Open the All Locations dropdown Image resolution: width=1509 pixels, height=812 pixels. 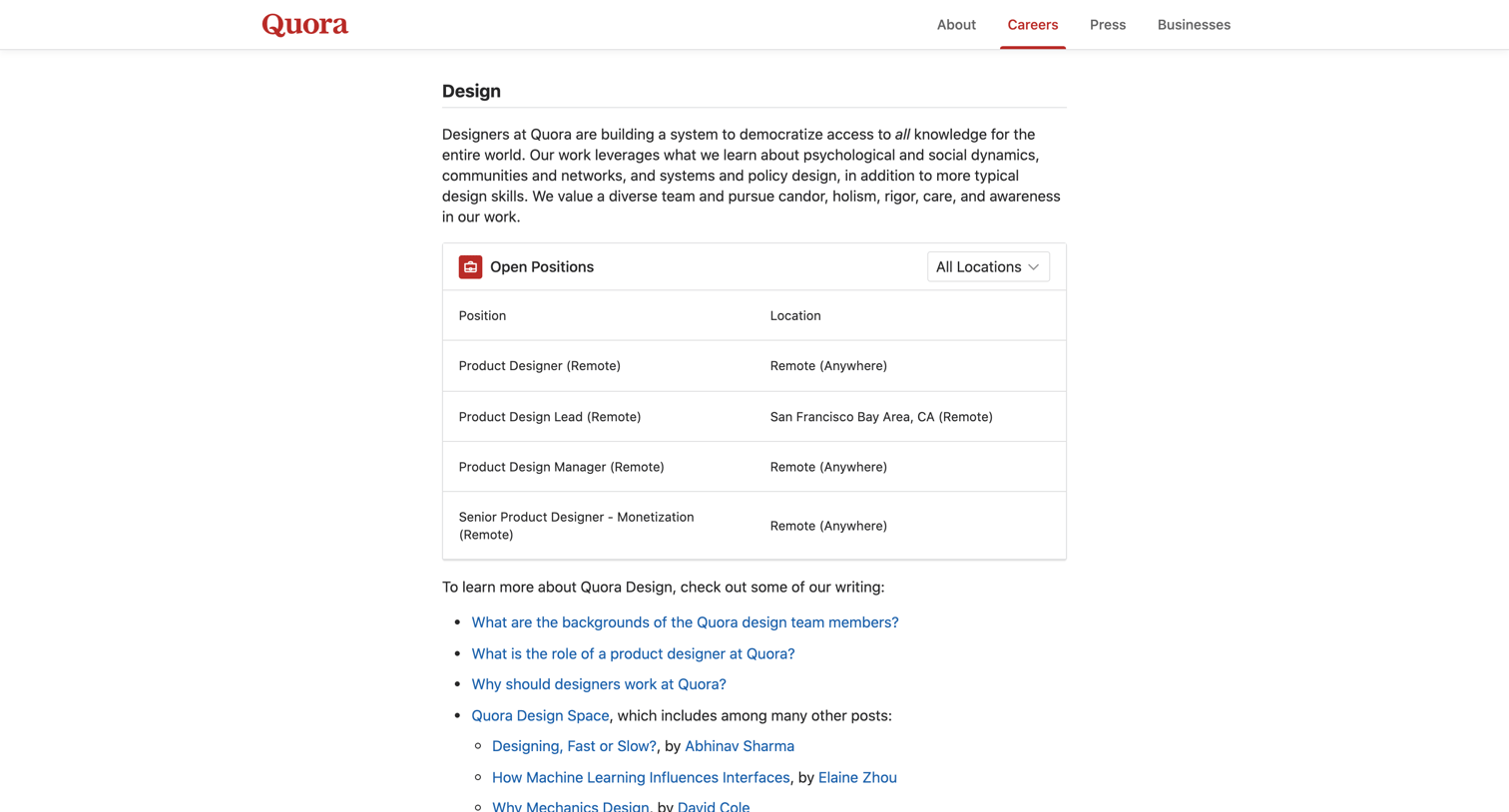click(x=988, y=266)
